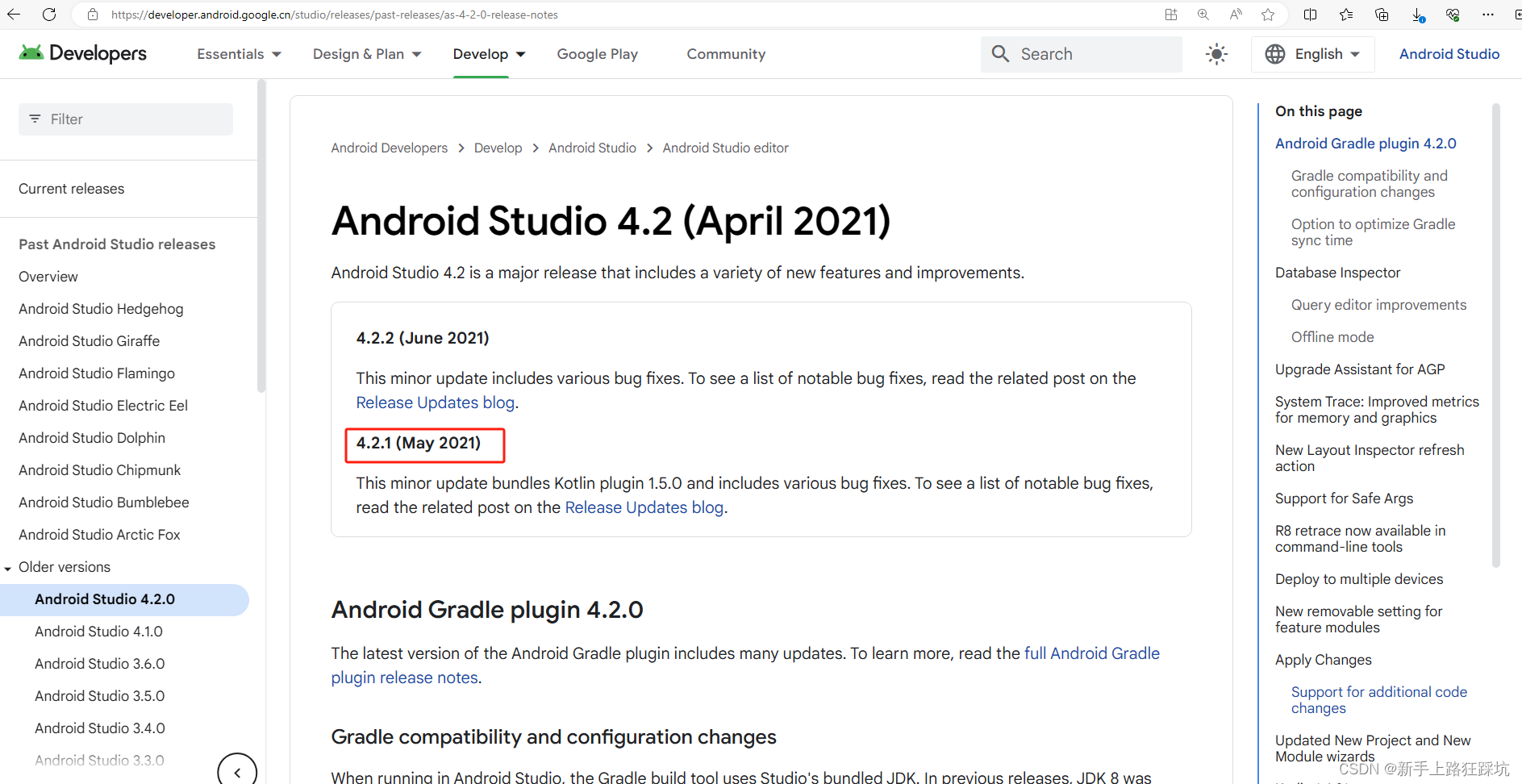1522x784 pixels.
Task: Activate the read aloud icon
Action: click(x=1236, y=15)
